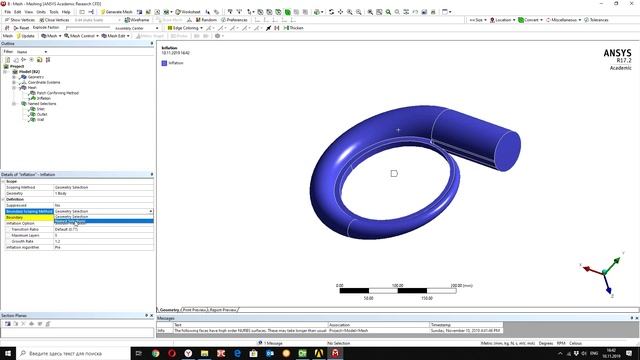Open the Mesh dropdown menu

(51, 36)
